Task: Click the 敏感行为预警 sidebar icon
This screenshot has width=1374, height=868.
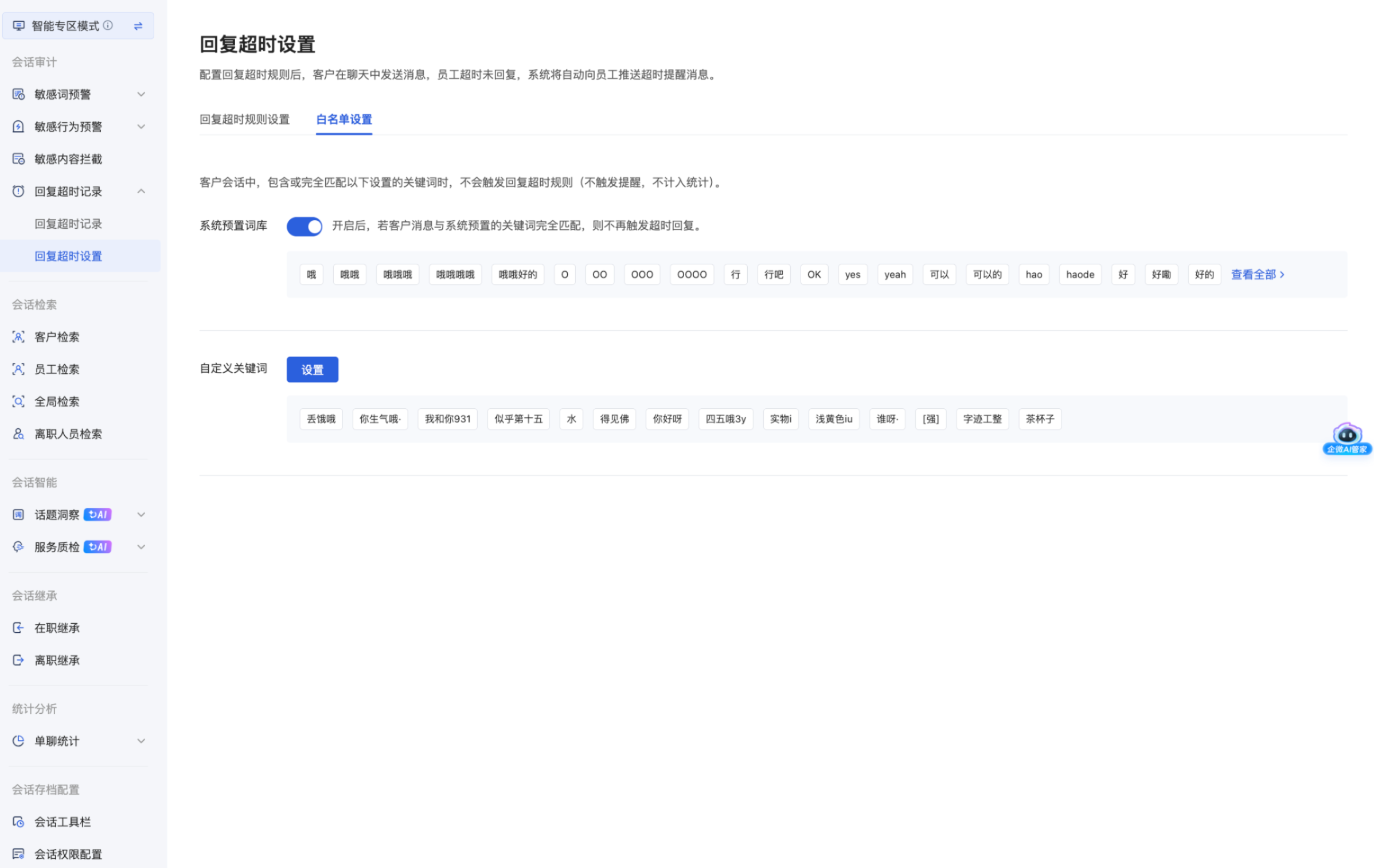Action: tap(18, 127)
